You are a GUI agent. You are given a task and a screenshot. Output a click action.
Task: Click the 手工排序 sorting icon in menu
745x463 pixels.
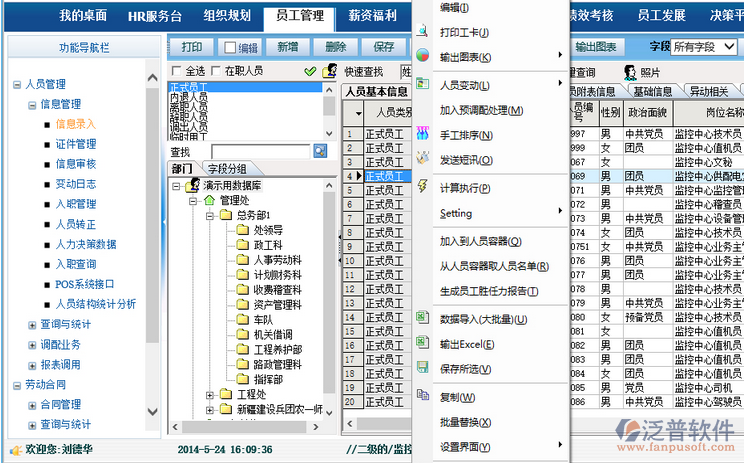pos(422,134)
